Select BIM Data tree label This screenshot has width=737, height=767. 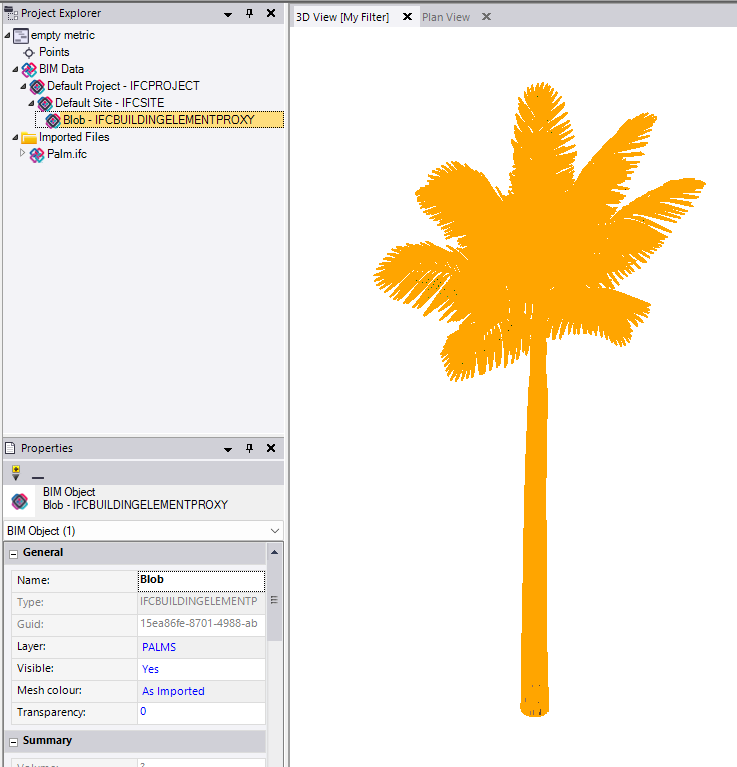click(61, 69)
